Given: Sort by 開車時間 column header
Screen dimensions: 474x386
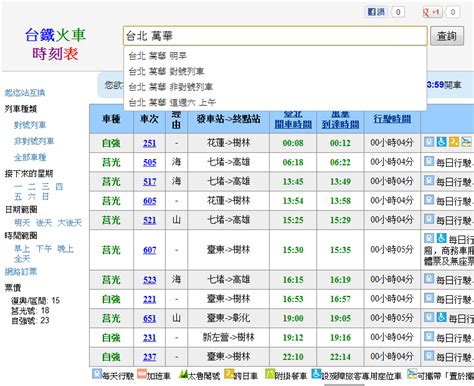Looking at the screenshot, I should pos(293,125).
